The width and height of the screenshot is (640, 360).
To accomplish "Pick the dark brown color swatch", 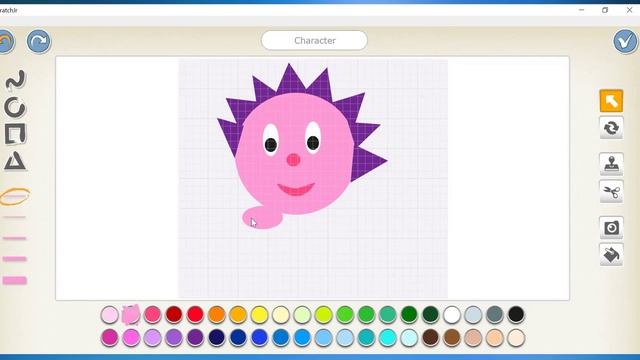I will 431,338.
